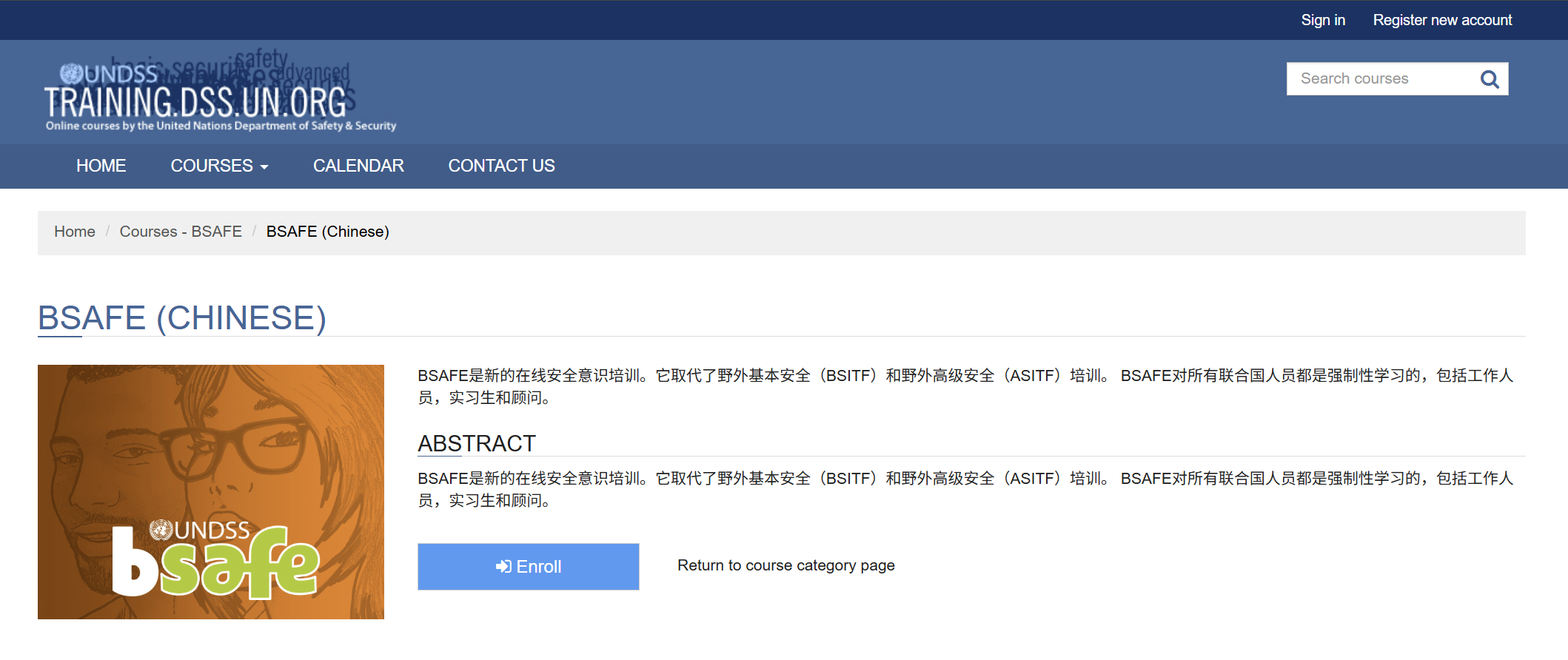Image resolution: width=1568 pixels, height=660 pixels.
Task: Click the caret arrow beside COURSES
Action: (264, 167)
